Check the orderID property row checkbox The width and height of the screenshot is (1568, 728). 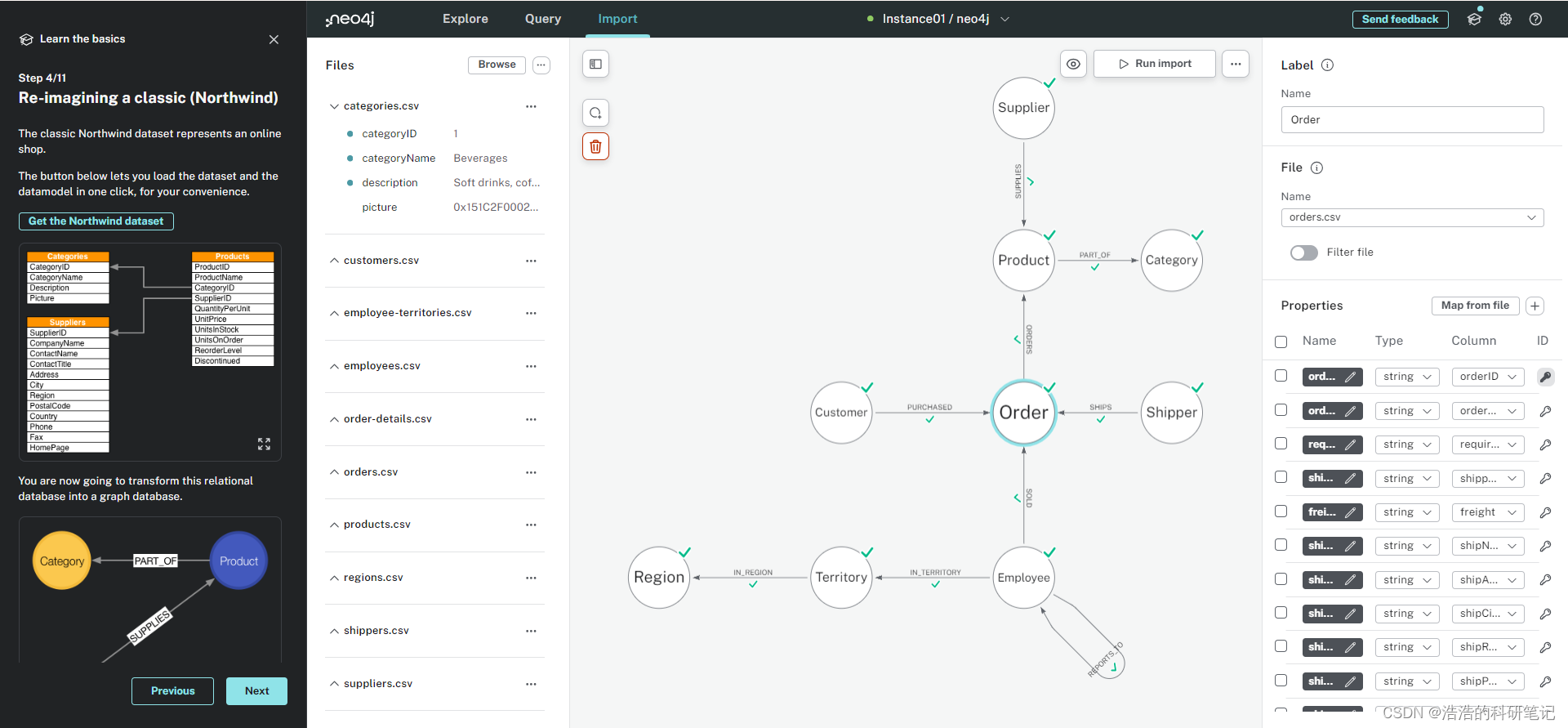[x=1281, y=376]
